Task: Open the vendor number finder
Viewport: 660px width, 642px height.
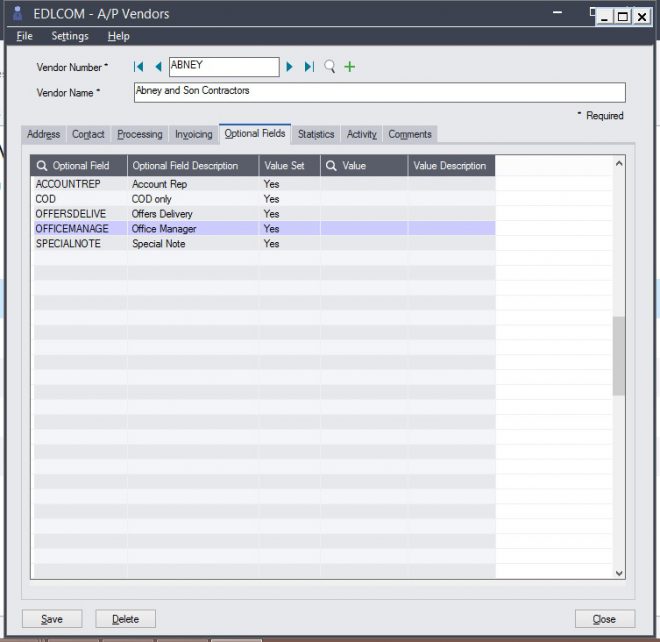Action: [x=330, y=67]
